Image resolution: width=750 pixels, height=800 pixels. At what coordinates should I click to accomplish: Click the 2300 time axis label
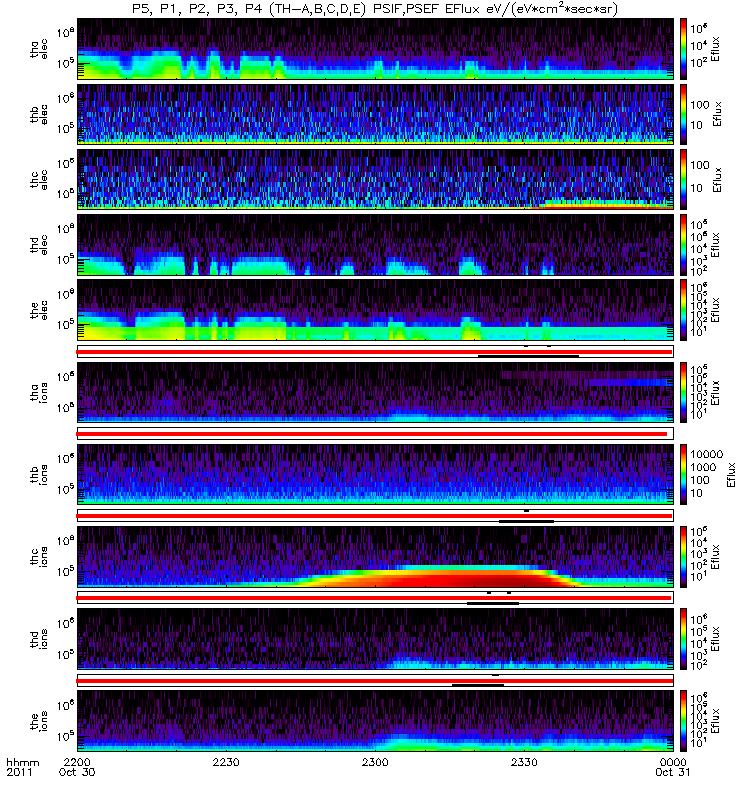click(375, 762)
